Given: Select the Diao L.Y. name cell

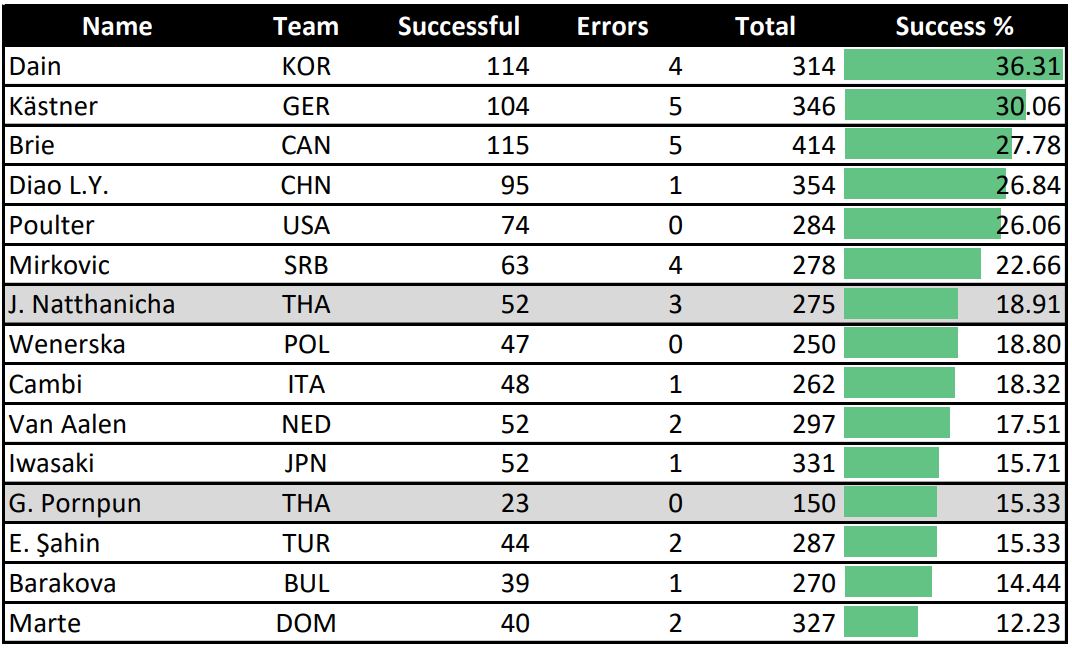Looking at the screenshot, I should point(59,185).
